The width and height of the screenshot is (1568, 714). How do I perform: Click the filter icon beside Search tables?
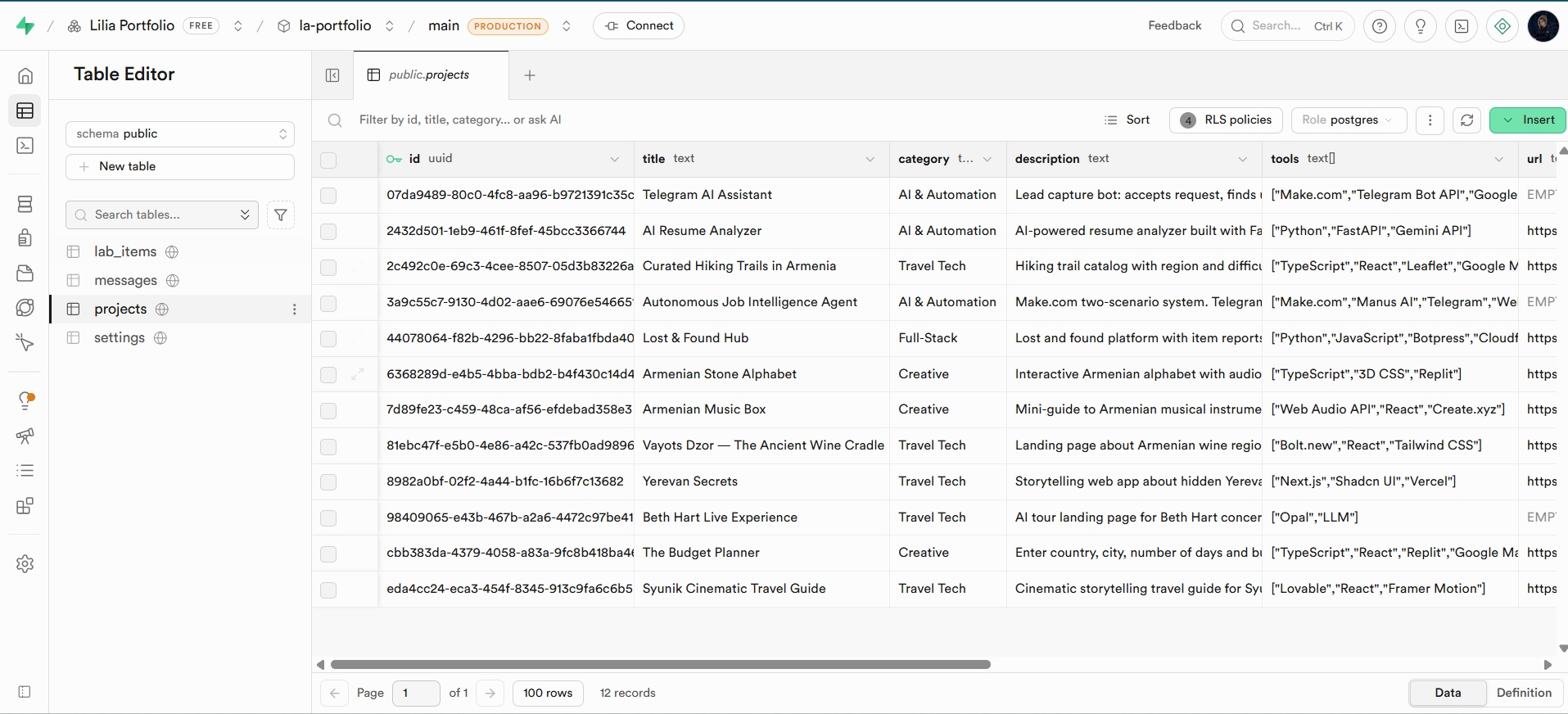click(x=281, y=215)
